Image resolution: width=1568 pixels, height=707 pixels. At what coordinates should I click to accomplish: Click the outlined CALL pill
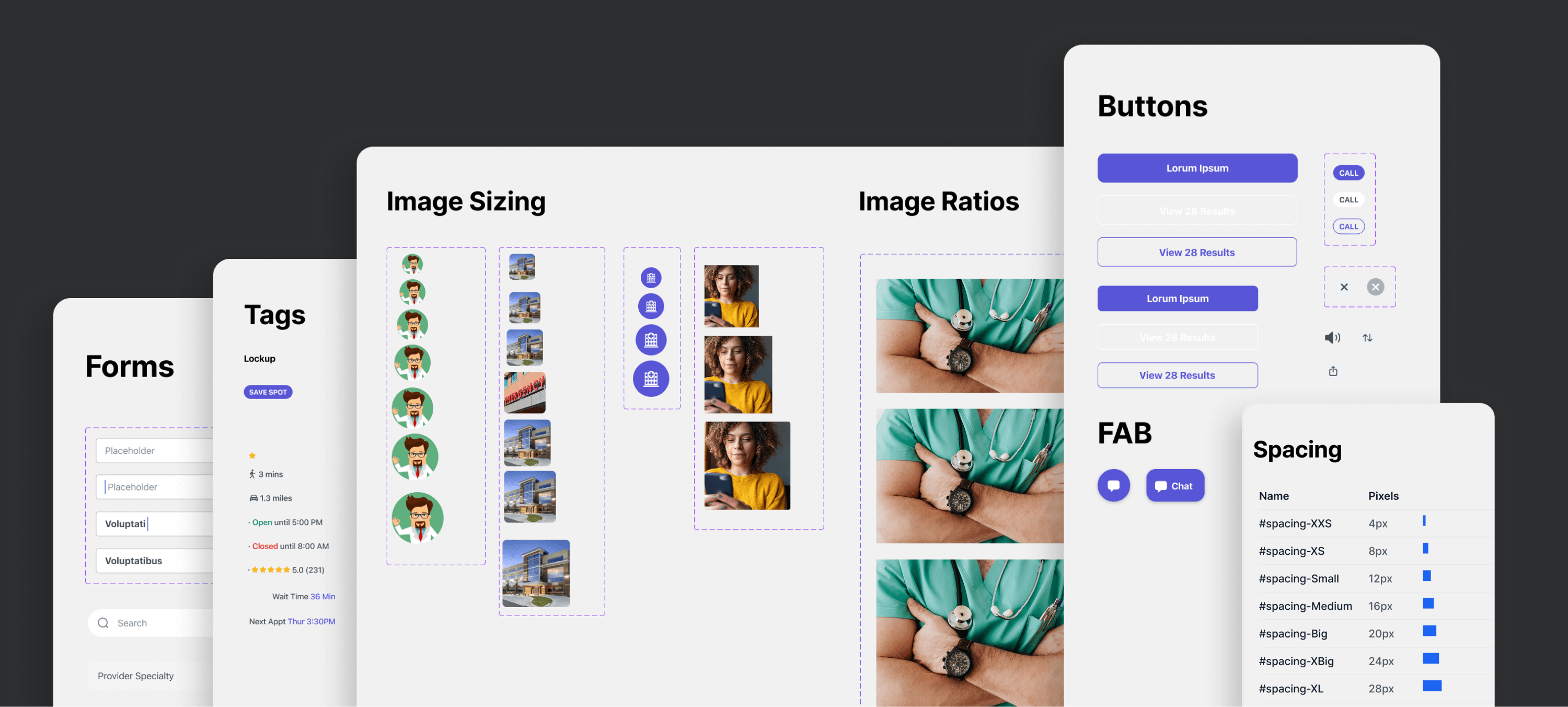point(1348,226)
